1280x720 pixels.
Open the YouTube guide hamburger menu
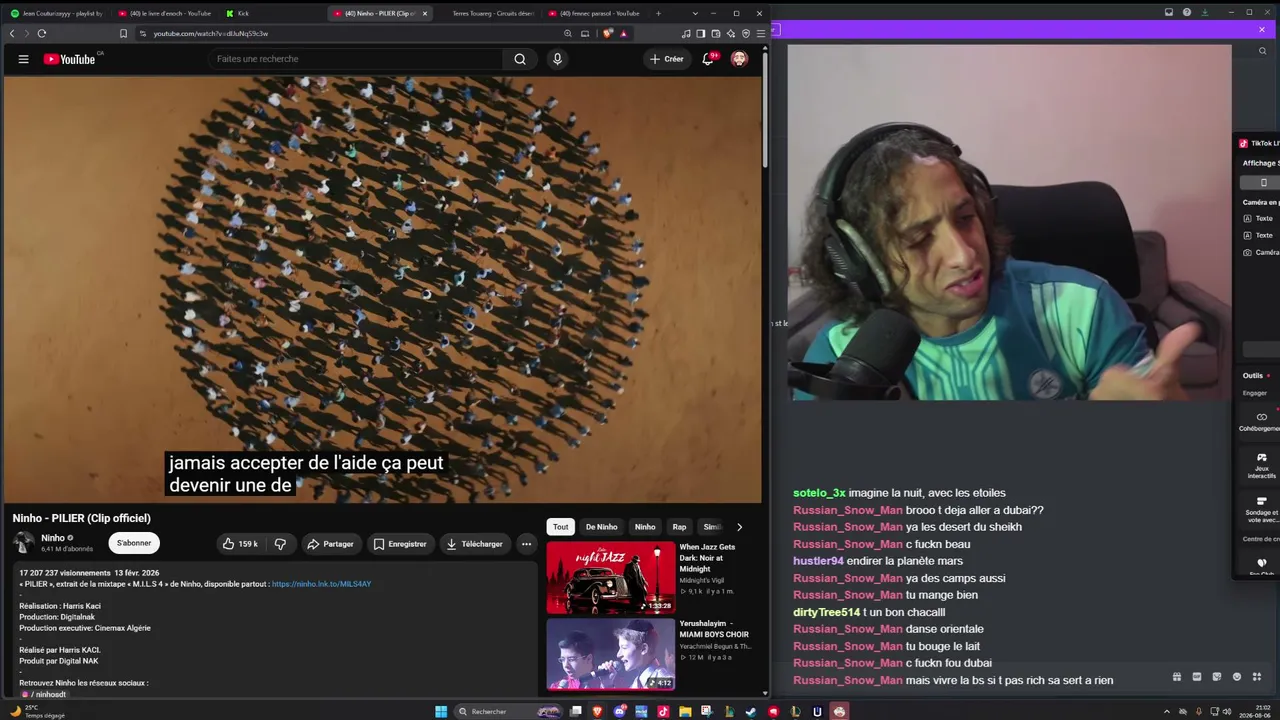point(23,59)
